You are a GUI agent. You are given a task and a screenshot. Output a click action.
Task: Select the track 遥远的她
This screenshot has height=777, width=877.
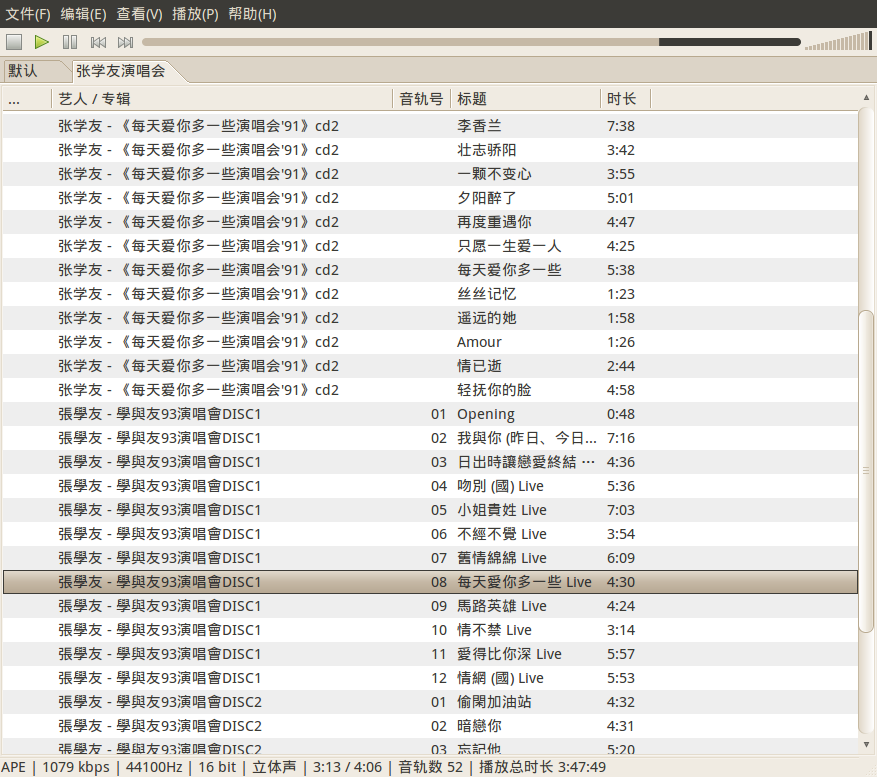click(x=430, y=318)
